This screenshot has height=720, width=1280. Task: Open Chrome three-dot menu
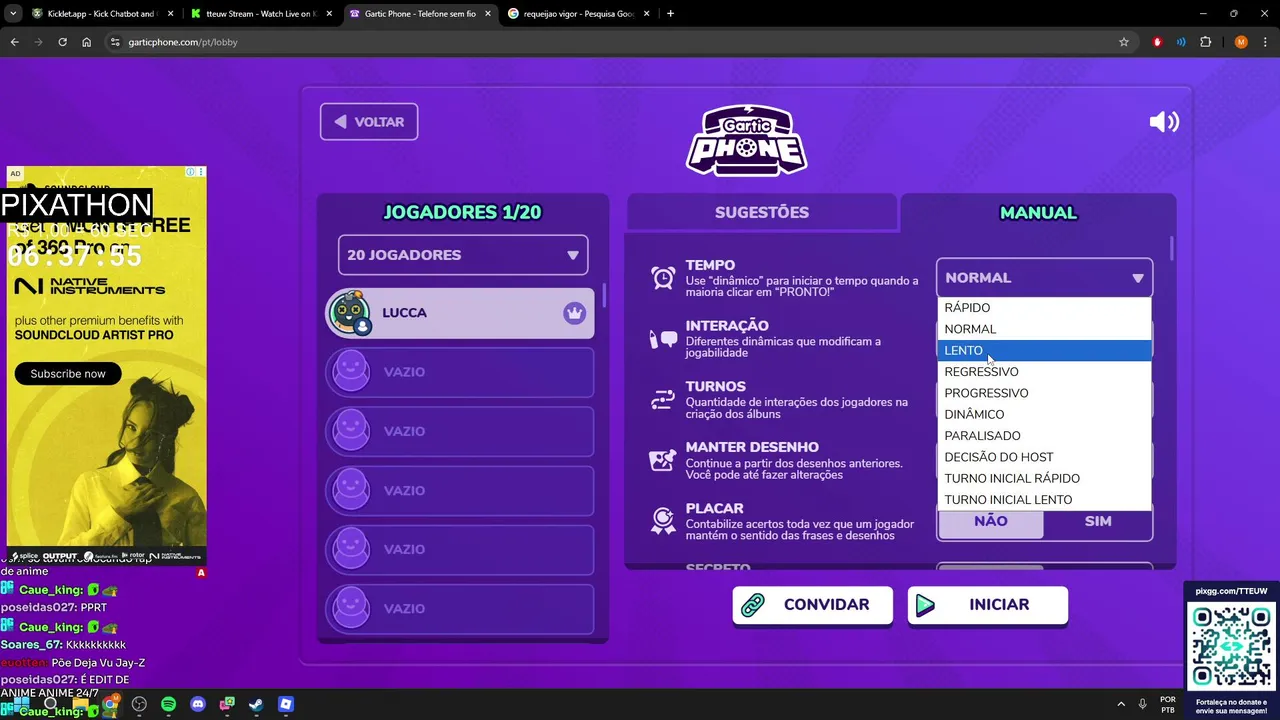(x=1265, y=42)
